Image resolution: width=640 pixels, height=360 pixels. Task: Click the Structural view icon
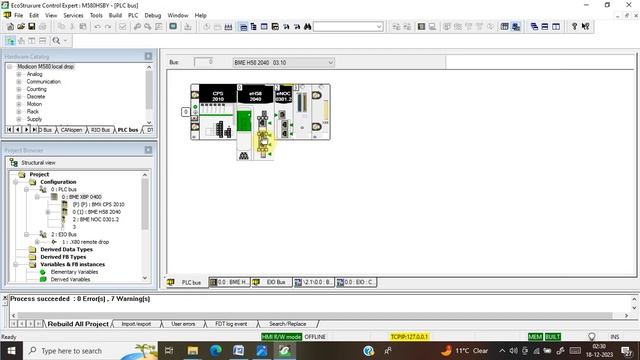[x=13, y=162]
